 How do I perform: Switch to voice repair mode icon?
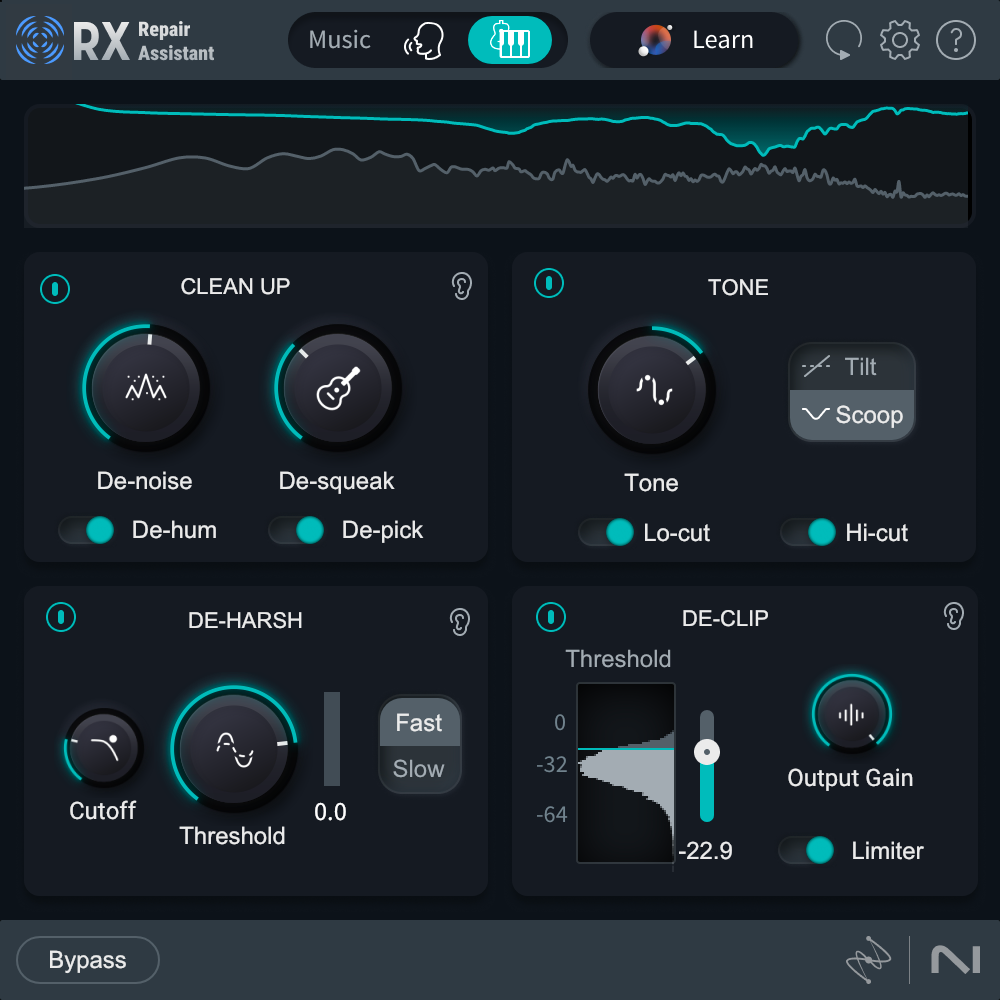point(427,40)
